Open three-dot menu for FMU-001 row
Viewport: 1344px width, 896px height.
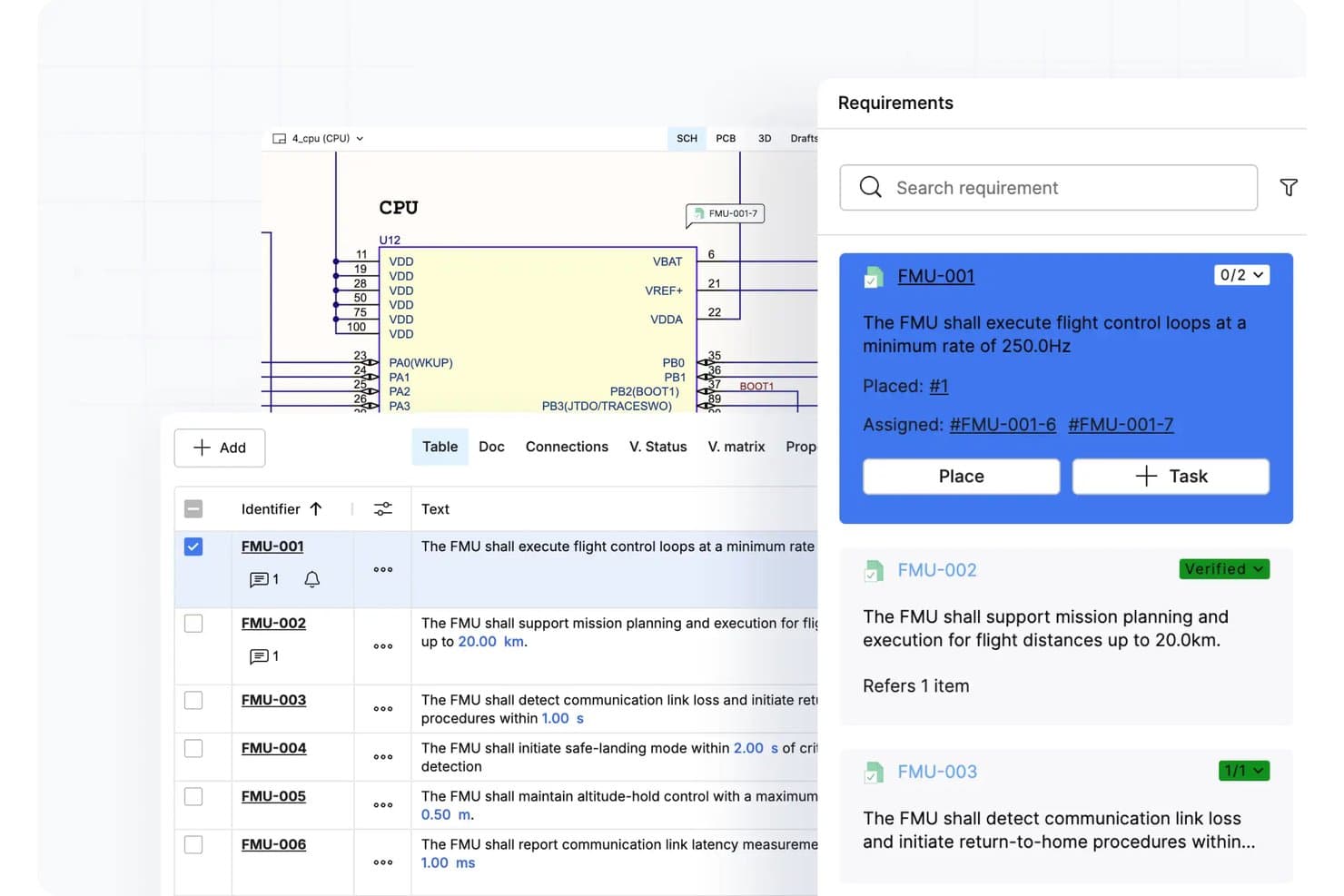383,570
